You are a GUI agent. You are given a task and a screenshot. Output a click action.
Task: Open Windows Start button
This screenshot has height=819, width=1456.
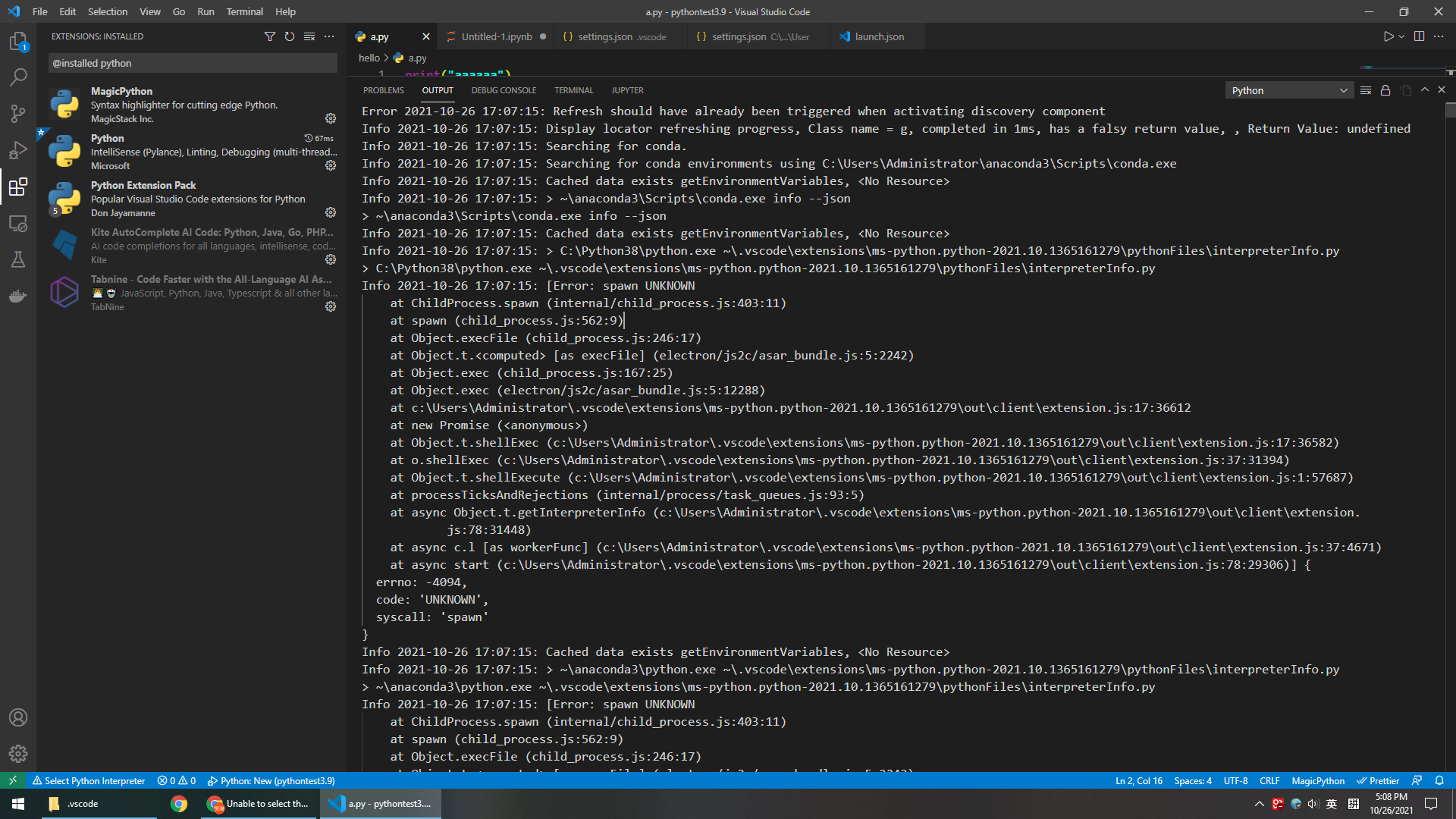point(18,804)
